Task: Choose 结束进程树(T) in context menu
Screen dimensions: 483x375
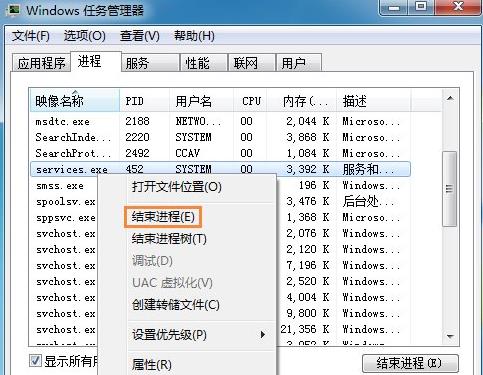Action: tap(169, 239)
